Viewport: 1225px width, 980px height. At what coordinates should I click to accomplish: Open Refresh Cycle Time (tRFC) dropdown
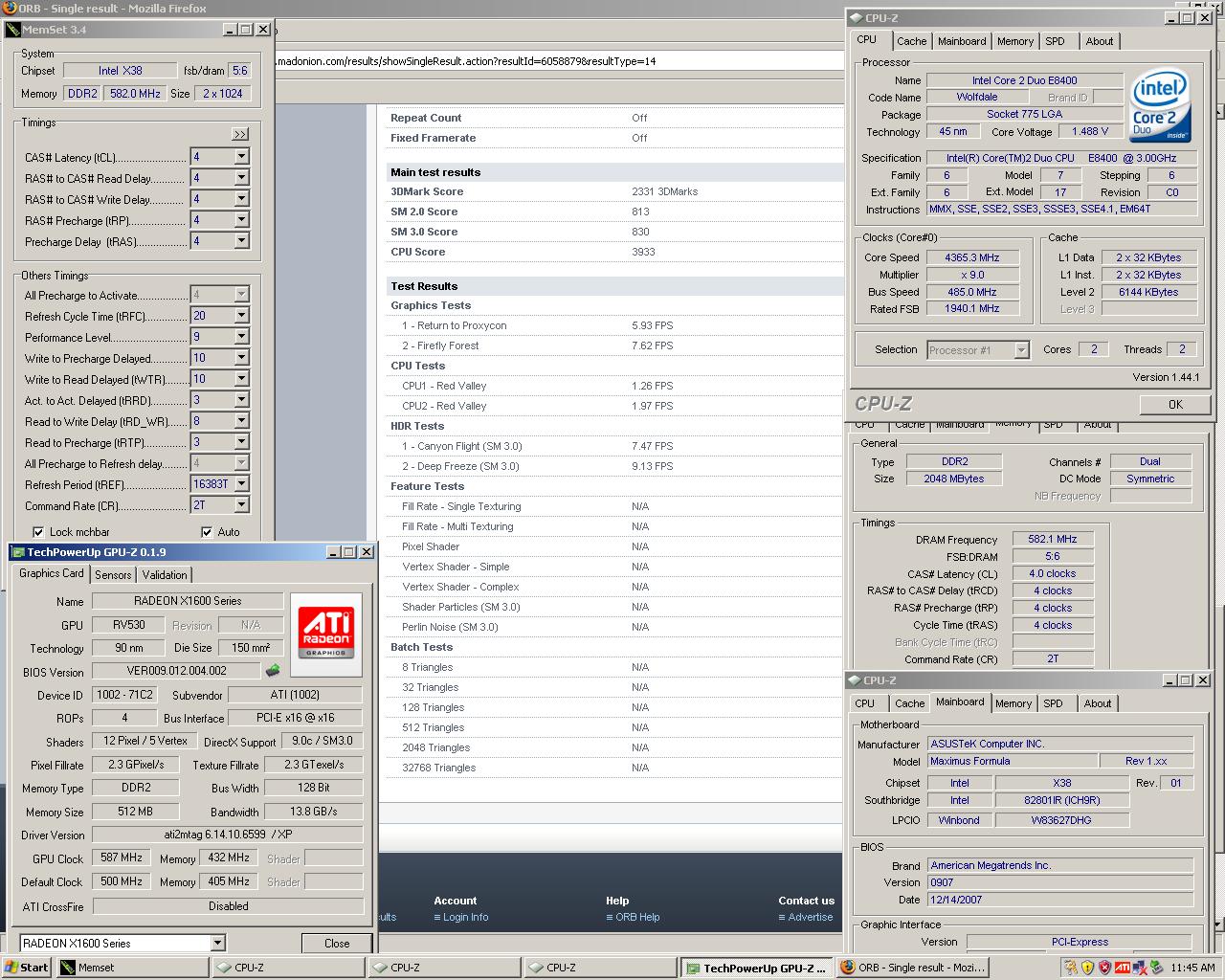tap(241, 316)
